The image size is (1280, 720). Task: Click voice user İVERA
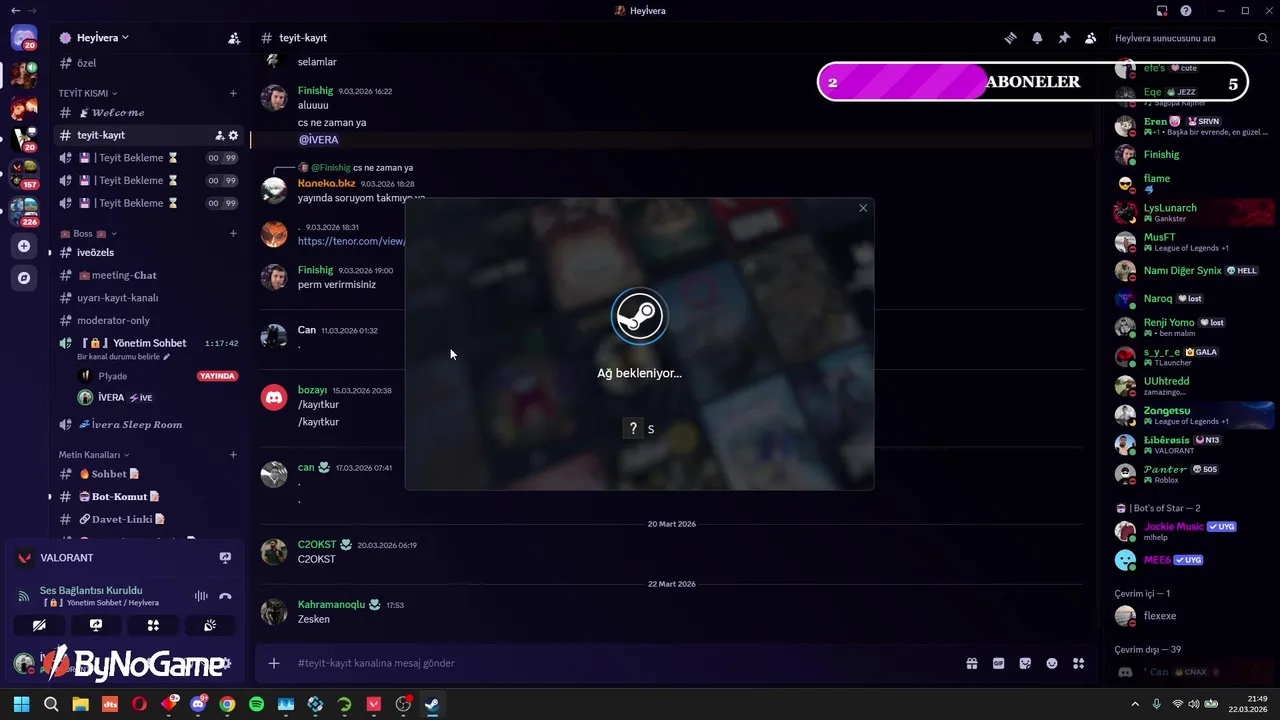[158, 398]
